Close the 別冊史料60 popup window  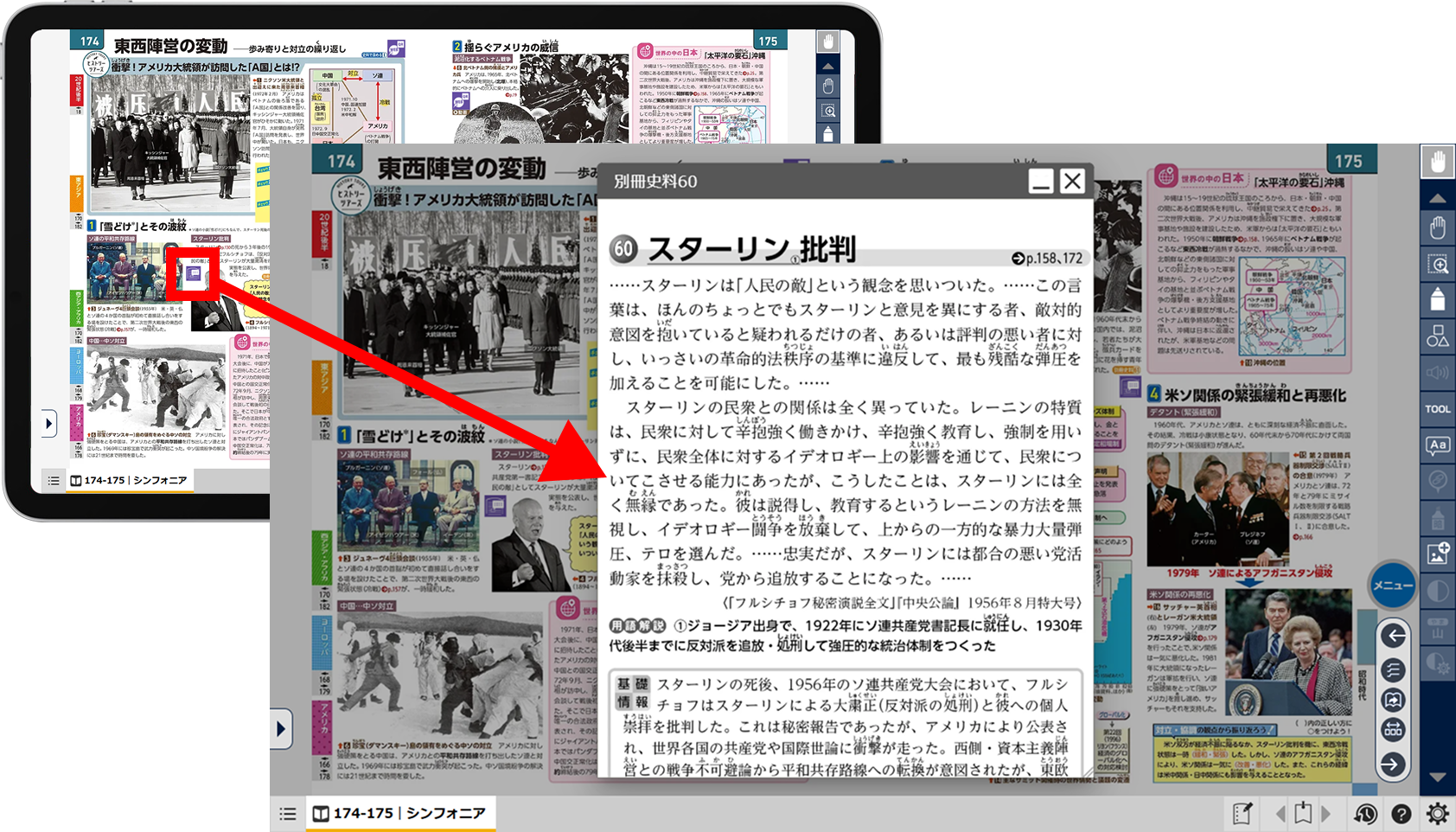(1072, 181)
